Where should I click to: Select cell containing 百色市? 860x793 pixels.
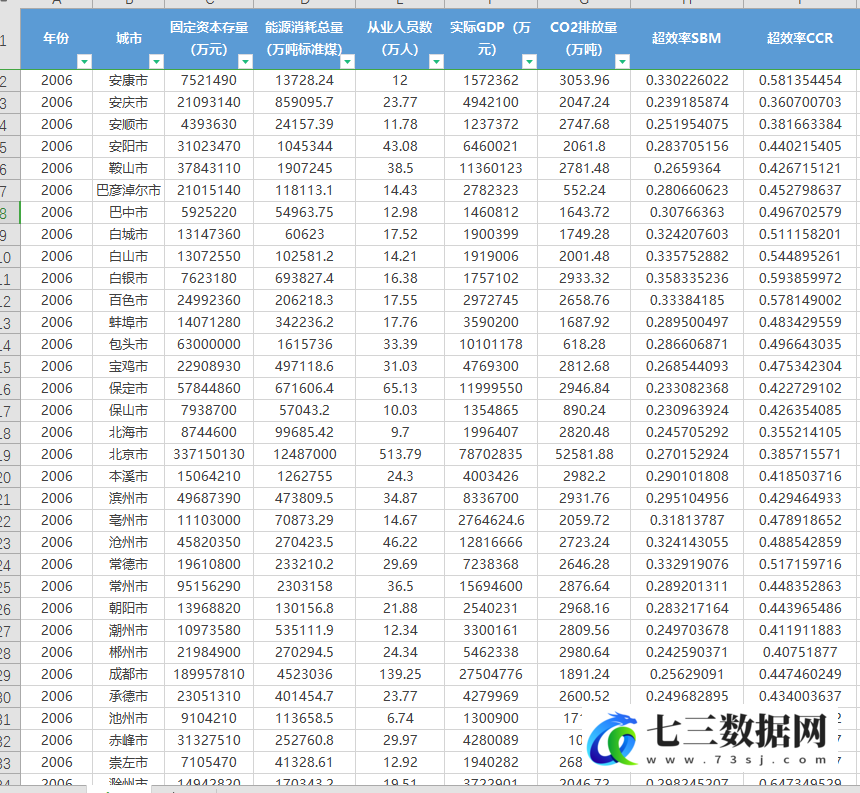point(129,300)
